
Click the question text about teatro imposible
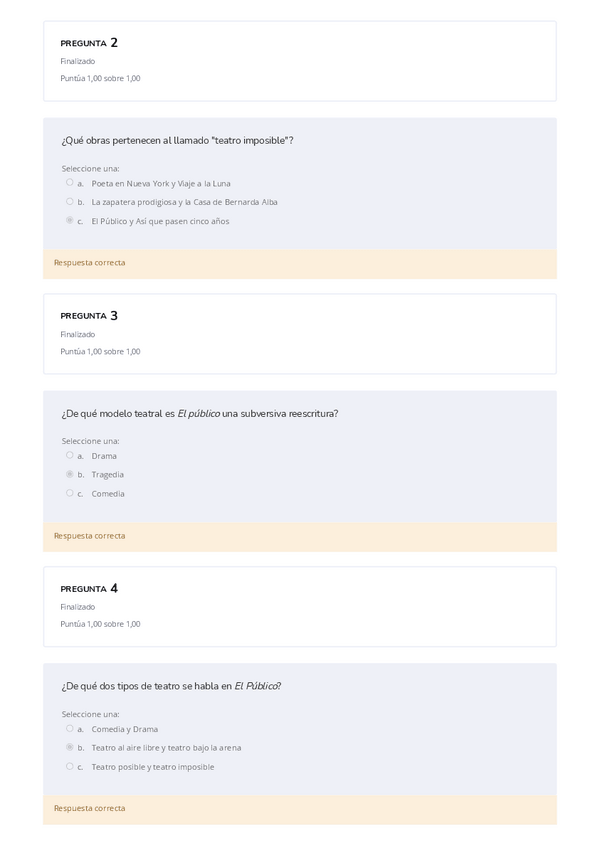177,140
